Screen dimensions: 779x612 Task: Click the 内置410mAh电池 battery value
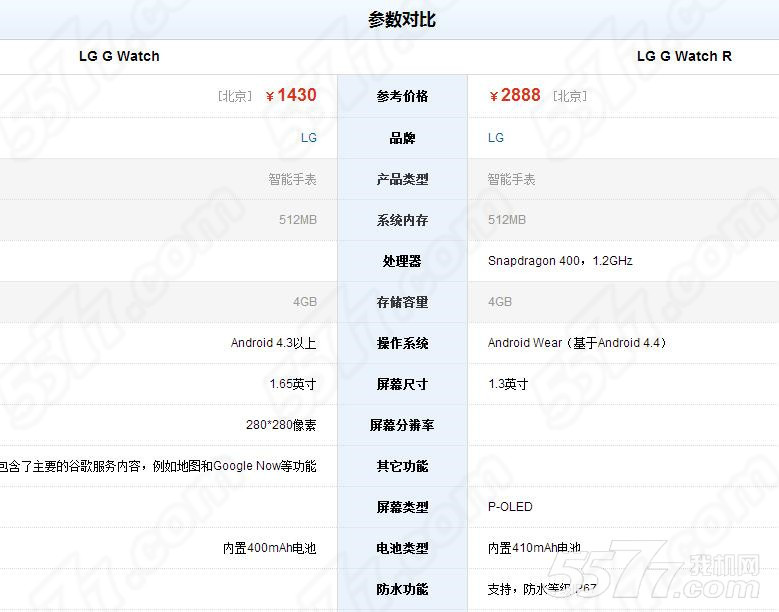[x=534, y=548]
